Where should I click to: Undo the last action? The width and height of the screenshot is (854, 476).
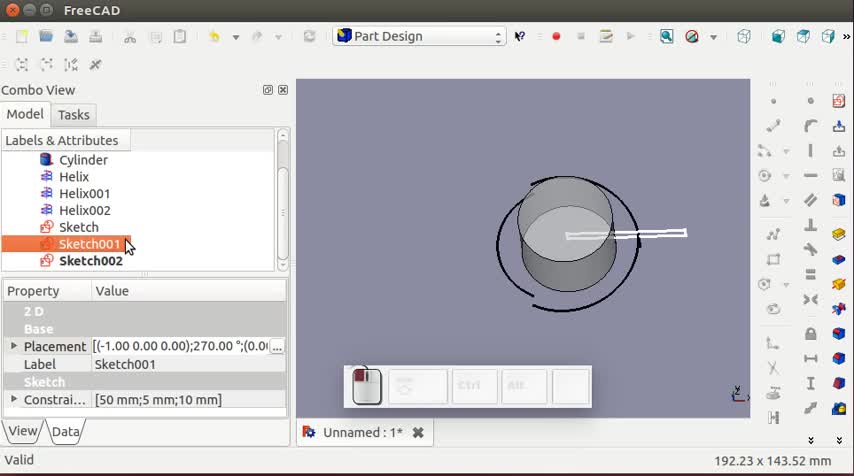(x=214, y=36)
